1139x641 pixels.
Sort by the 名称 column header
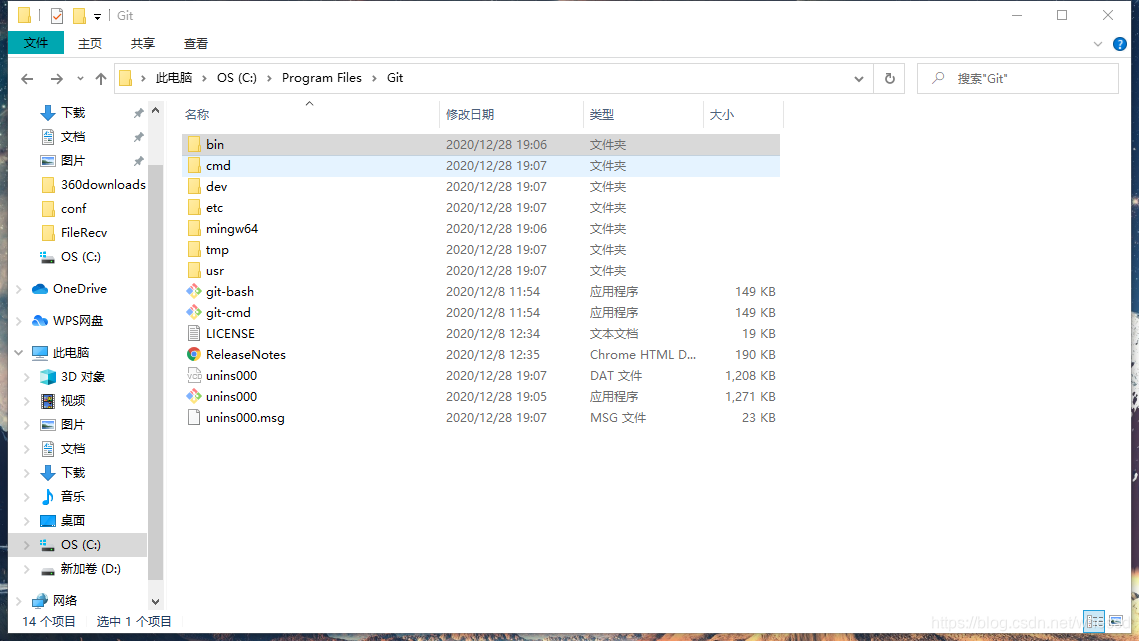(310, 115)
